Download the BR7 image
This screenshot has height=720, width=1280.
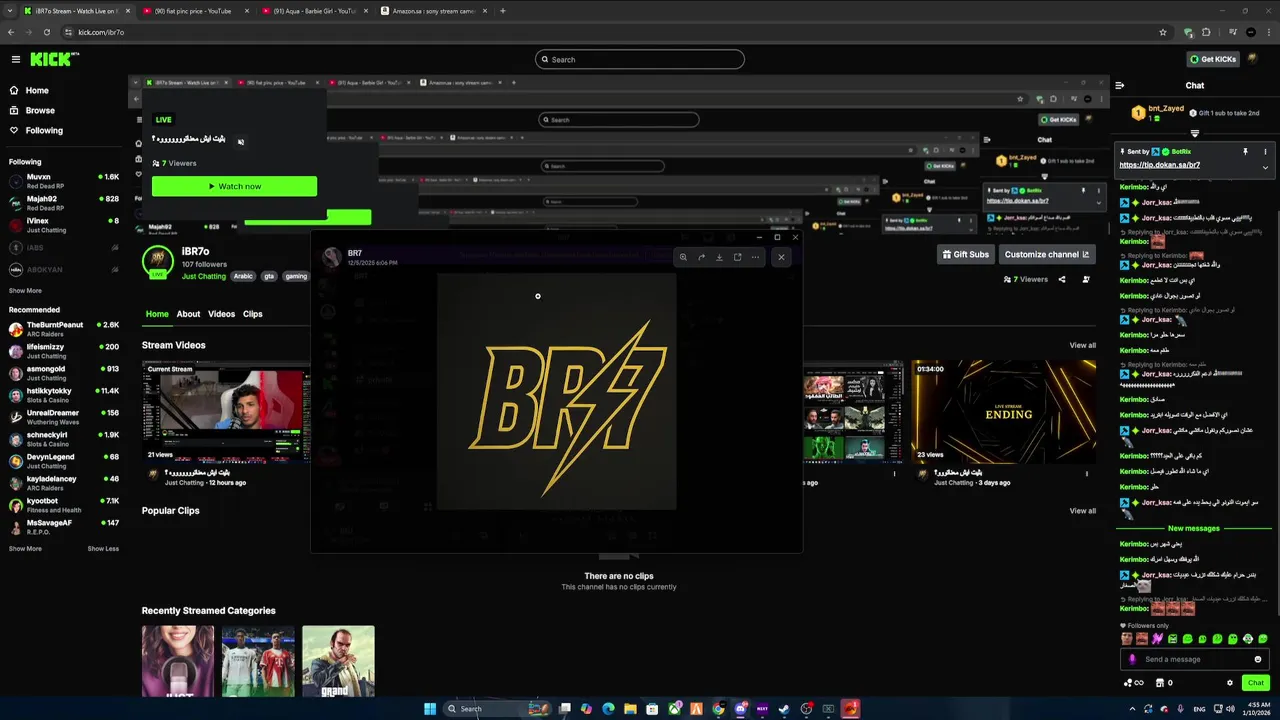point(719,257)
